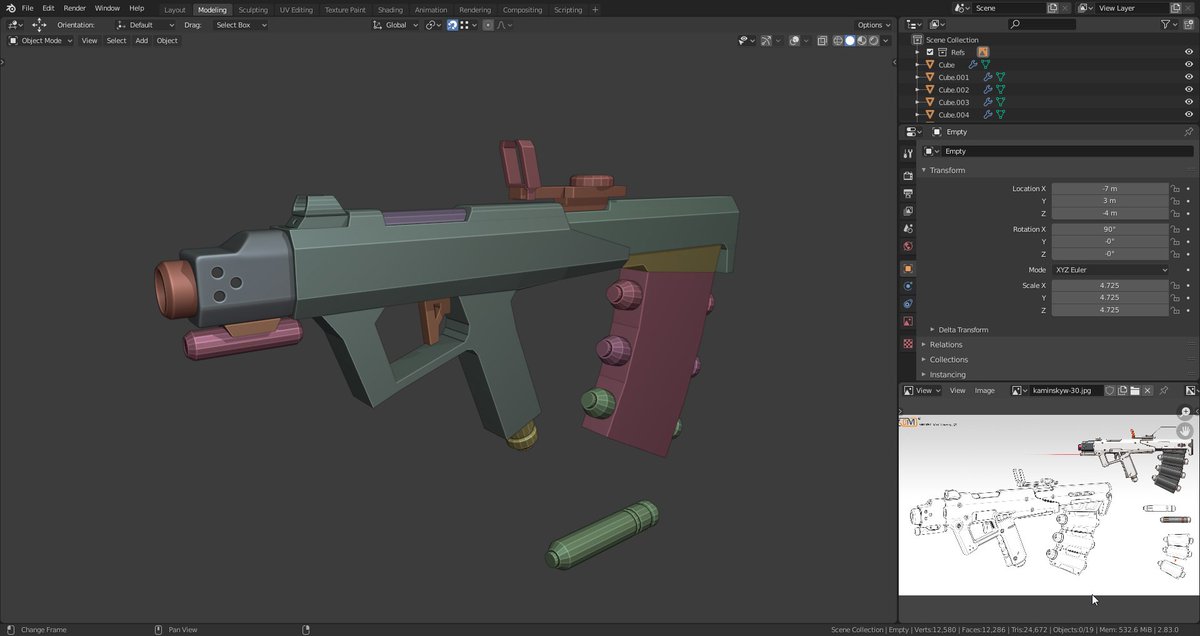1200x636 pixels.
Task: Switch to the UV Editing workspace tab
Action: click(296, 10)
